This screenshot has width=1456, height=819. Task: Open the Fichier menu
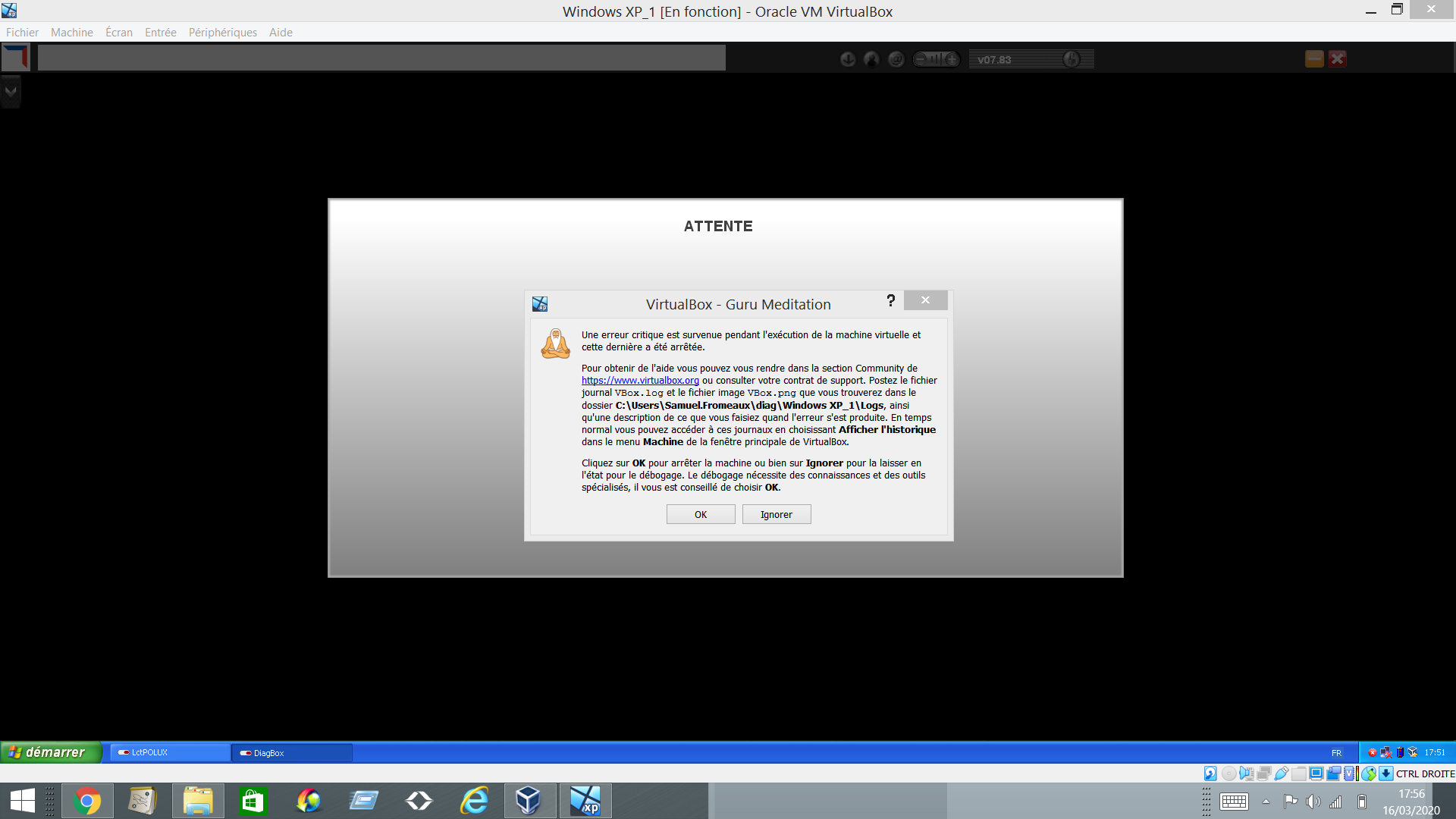tap(22, 32)
